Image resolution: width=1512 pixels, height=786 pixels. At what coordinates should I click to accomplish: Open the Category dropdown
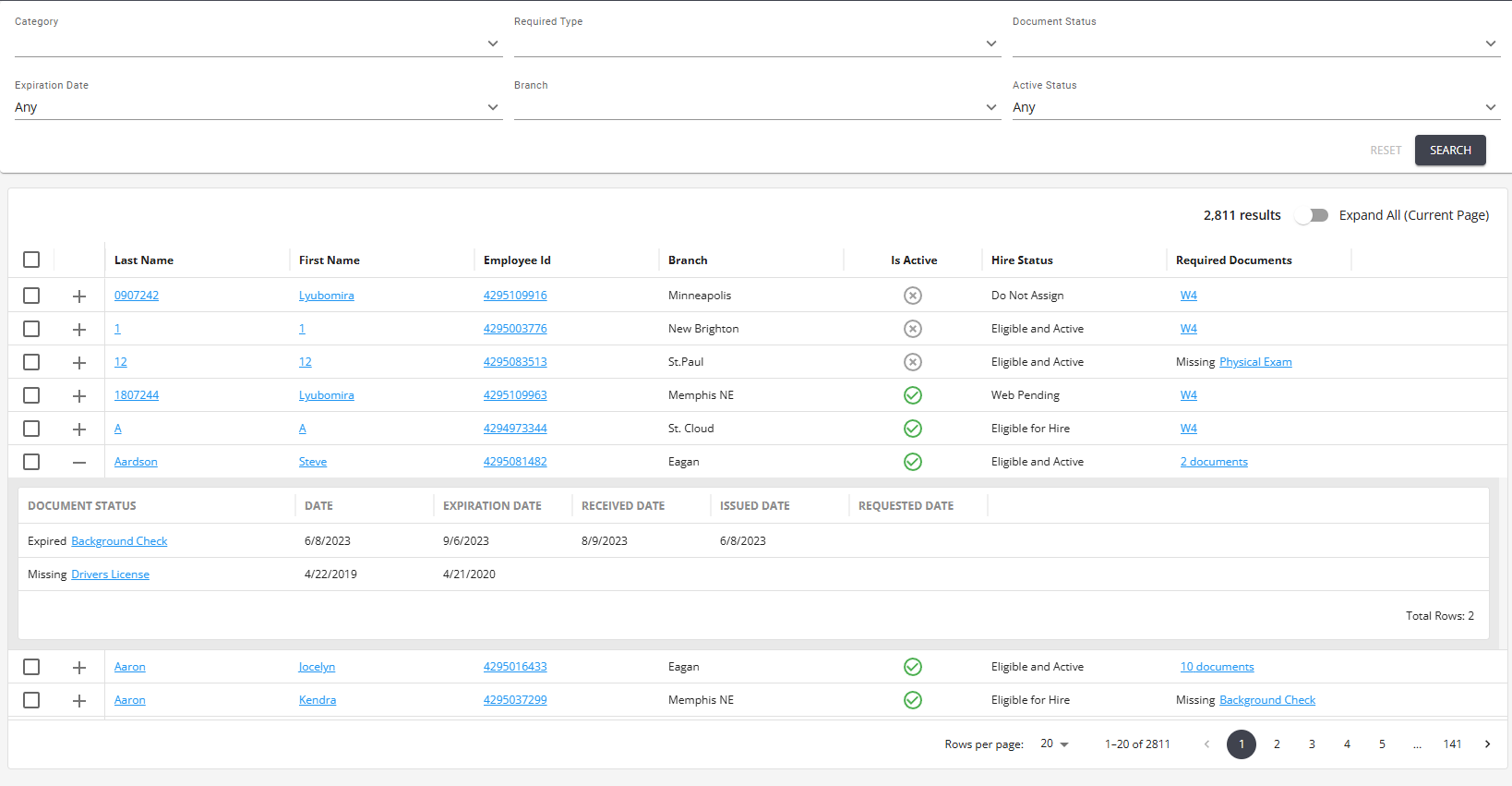click(258, 43)
